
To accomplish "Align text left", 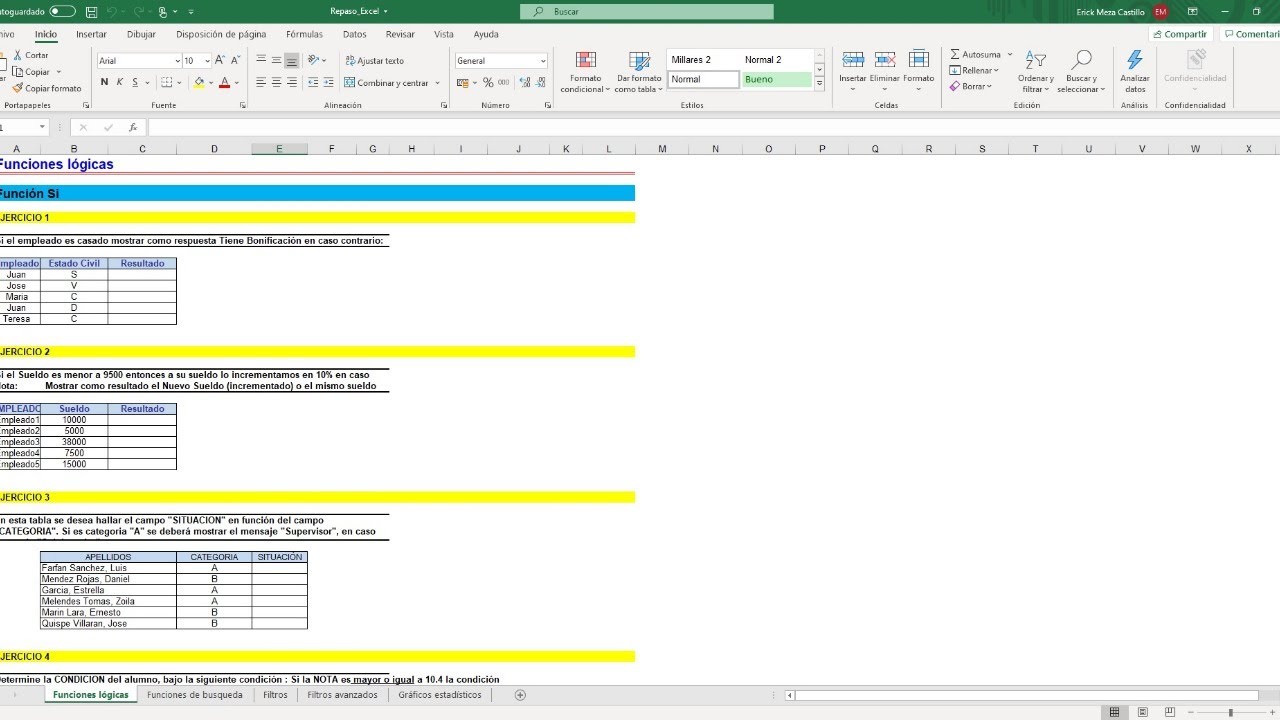I will pyautogui.click(x=261, y=83).
